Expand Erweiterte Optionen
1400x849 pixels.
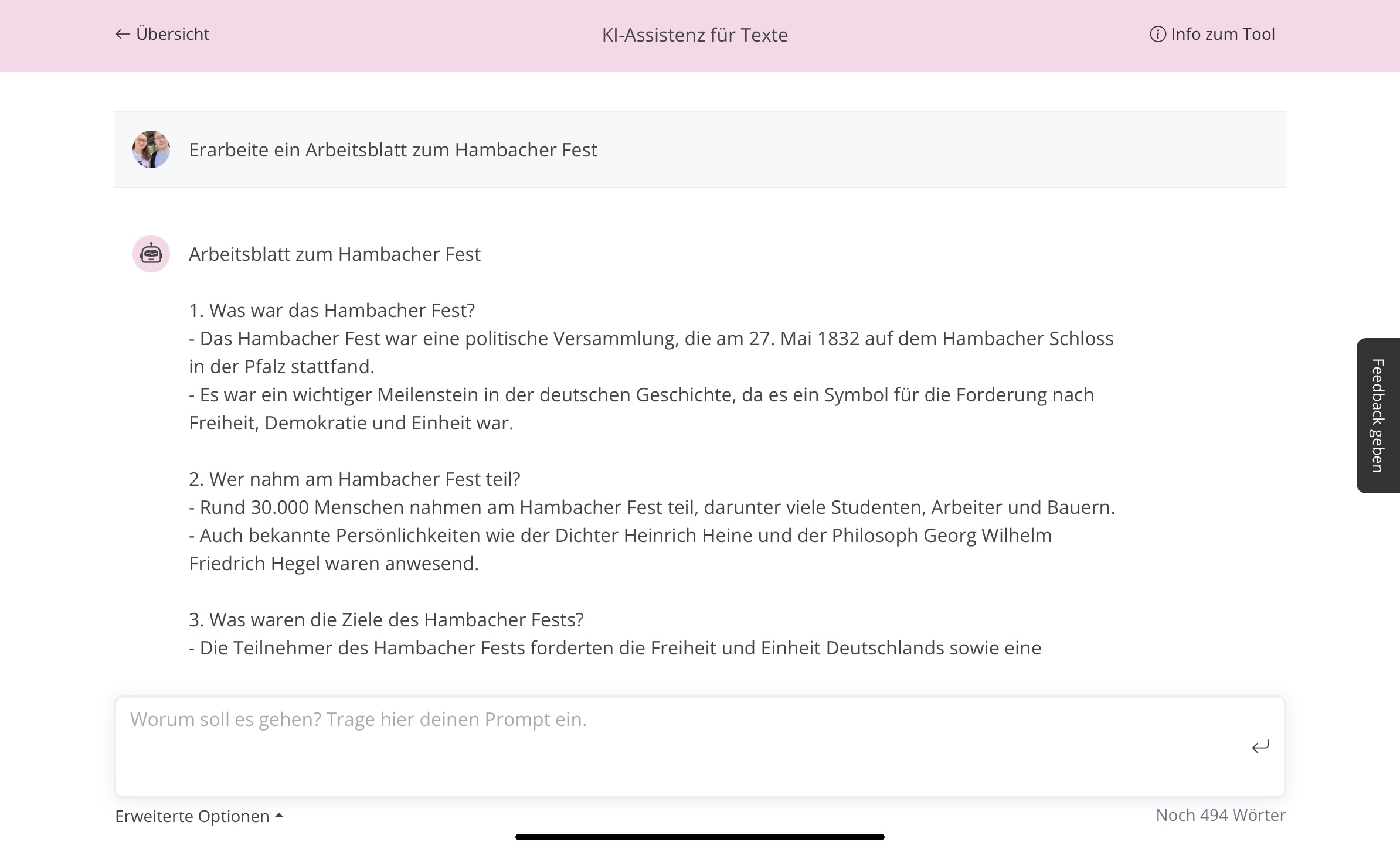pyautogui.click(x=199, y=816)
